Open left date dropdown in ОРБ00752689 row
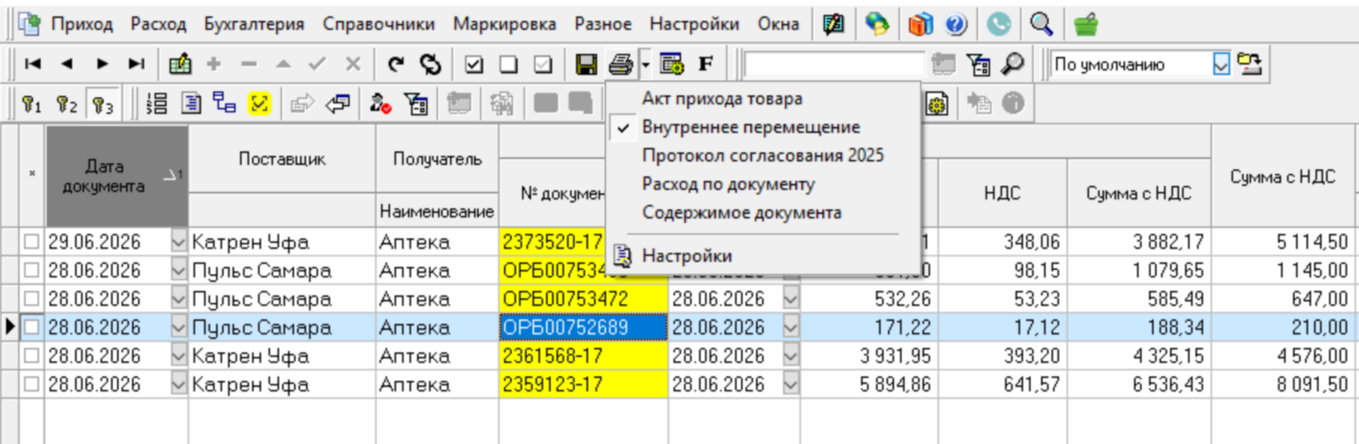Viewport: 1359px width, 444px height. click(179, 326)
